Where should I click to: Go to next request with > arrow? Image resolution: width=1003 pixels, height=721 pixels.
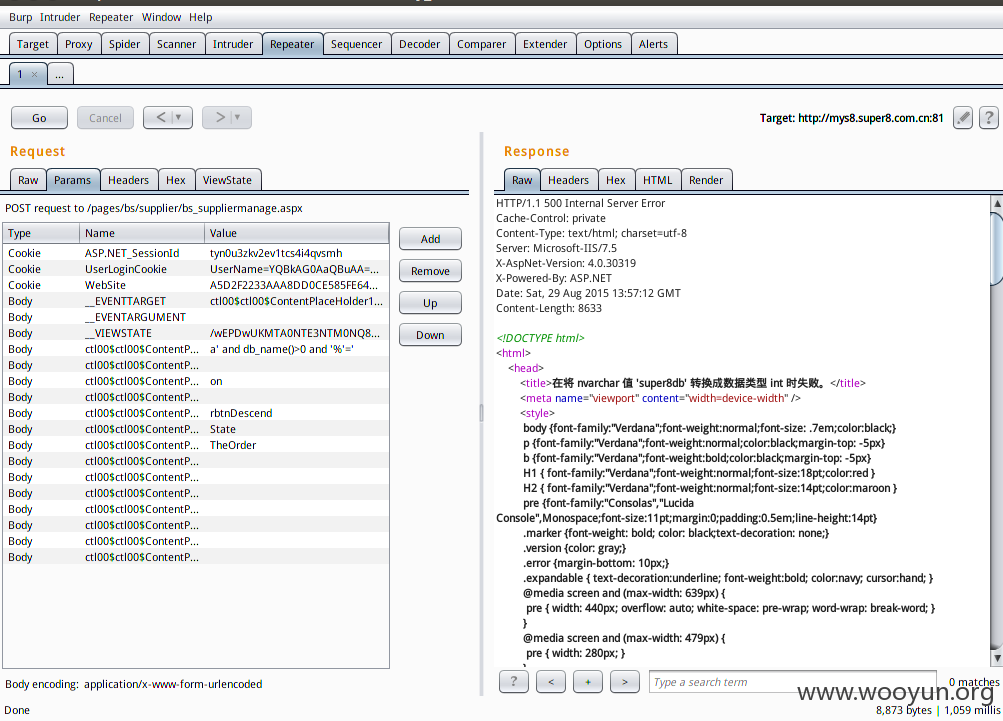click(x=220, y=117)
